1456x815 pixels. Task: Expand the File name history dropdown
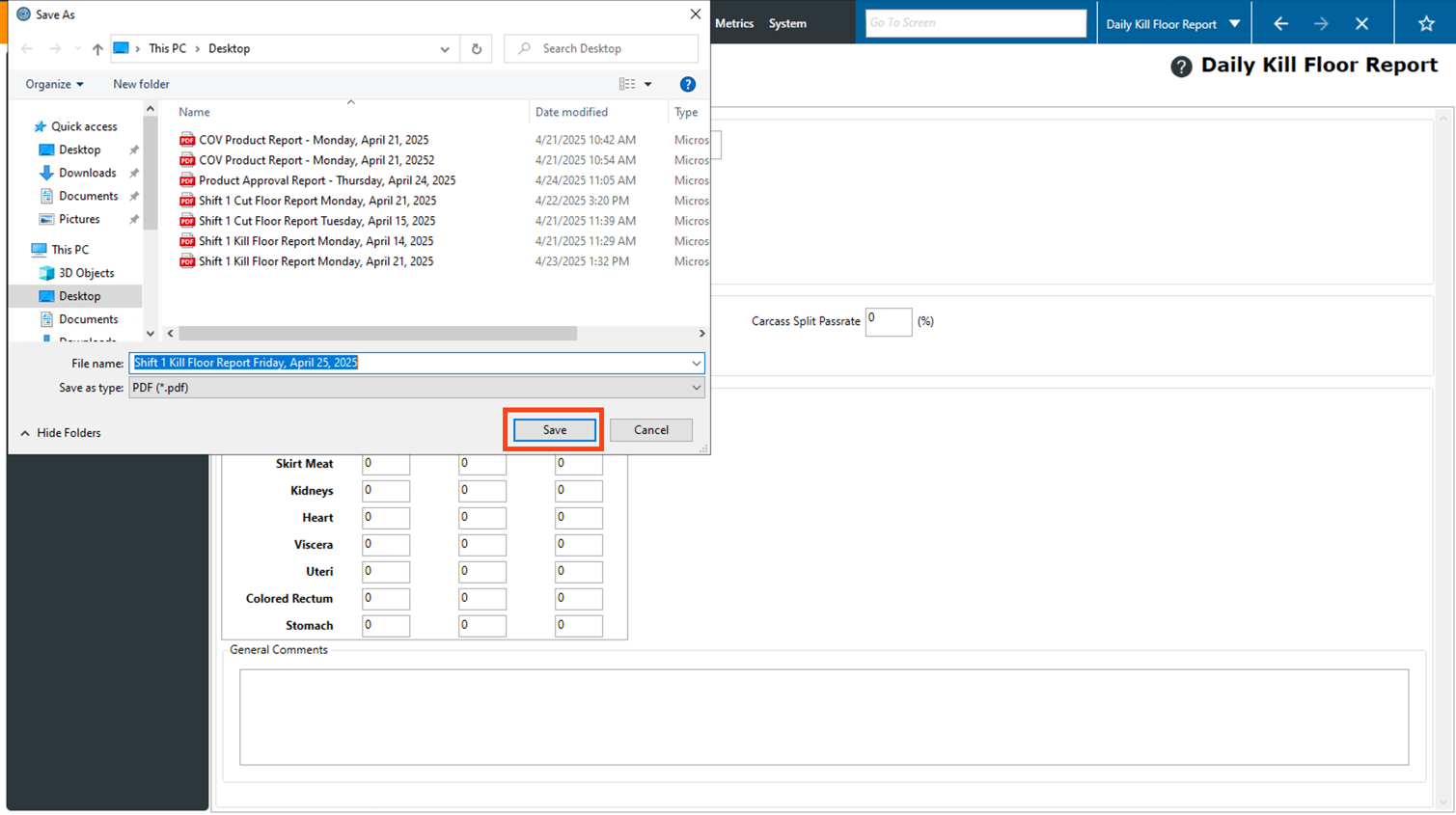pos(696,363)
